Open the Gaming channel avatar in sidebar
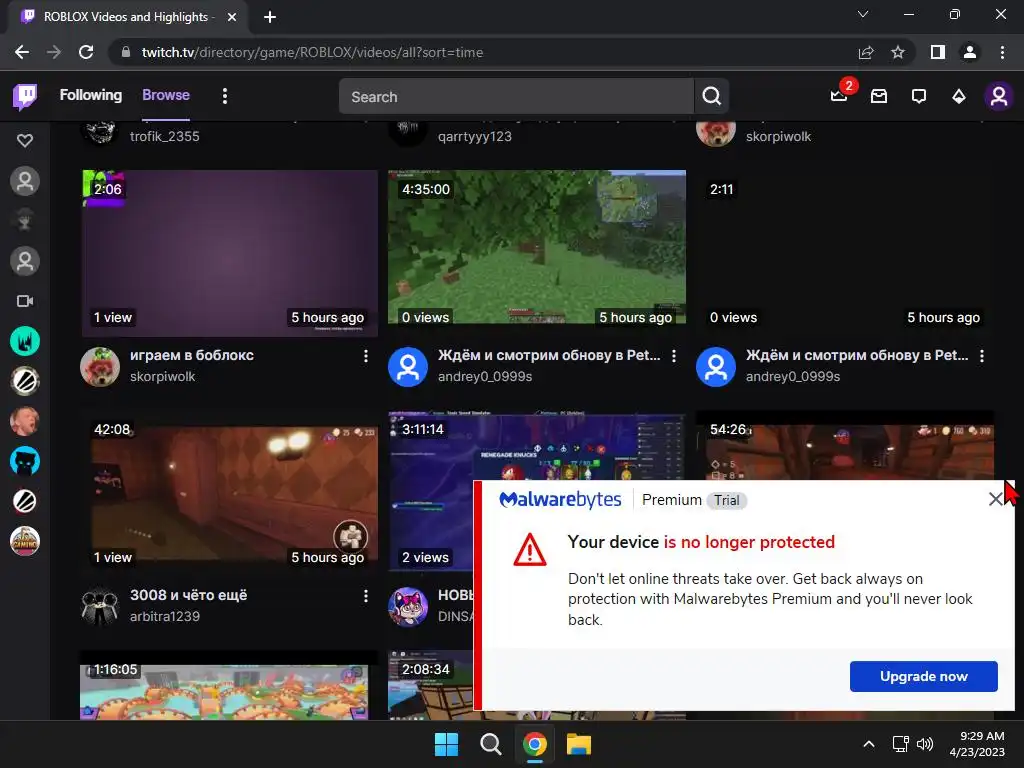Screen dimensions: 1024x768 [x=25, y=541]
